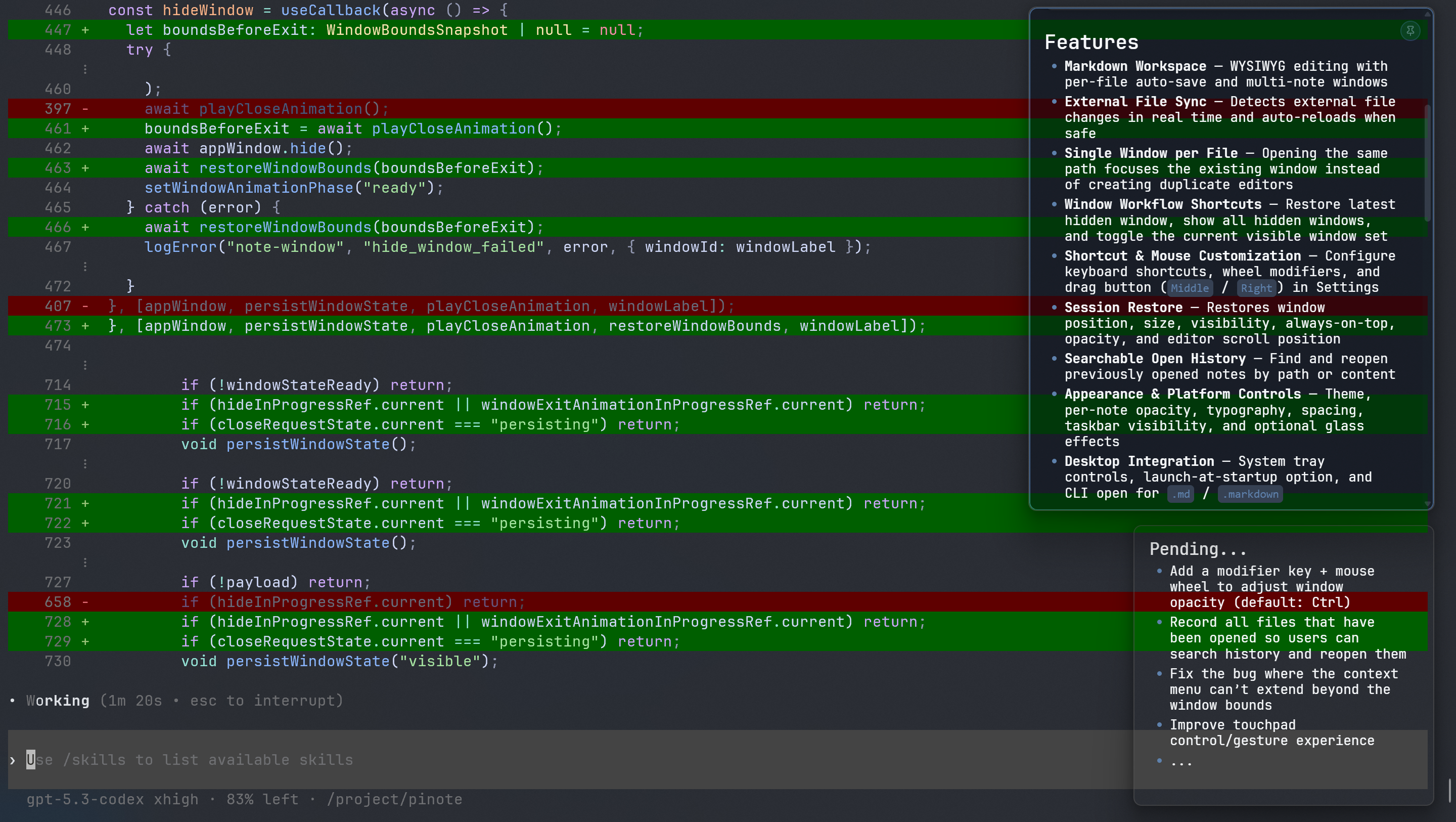Click the 'Features' heading
Viewport: 1456px width, 822px height.
tap(1091, 42)
